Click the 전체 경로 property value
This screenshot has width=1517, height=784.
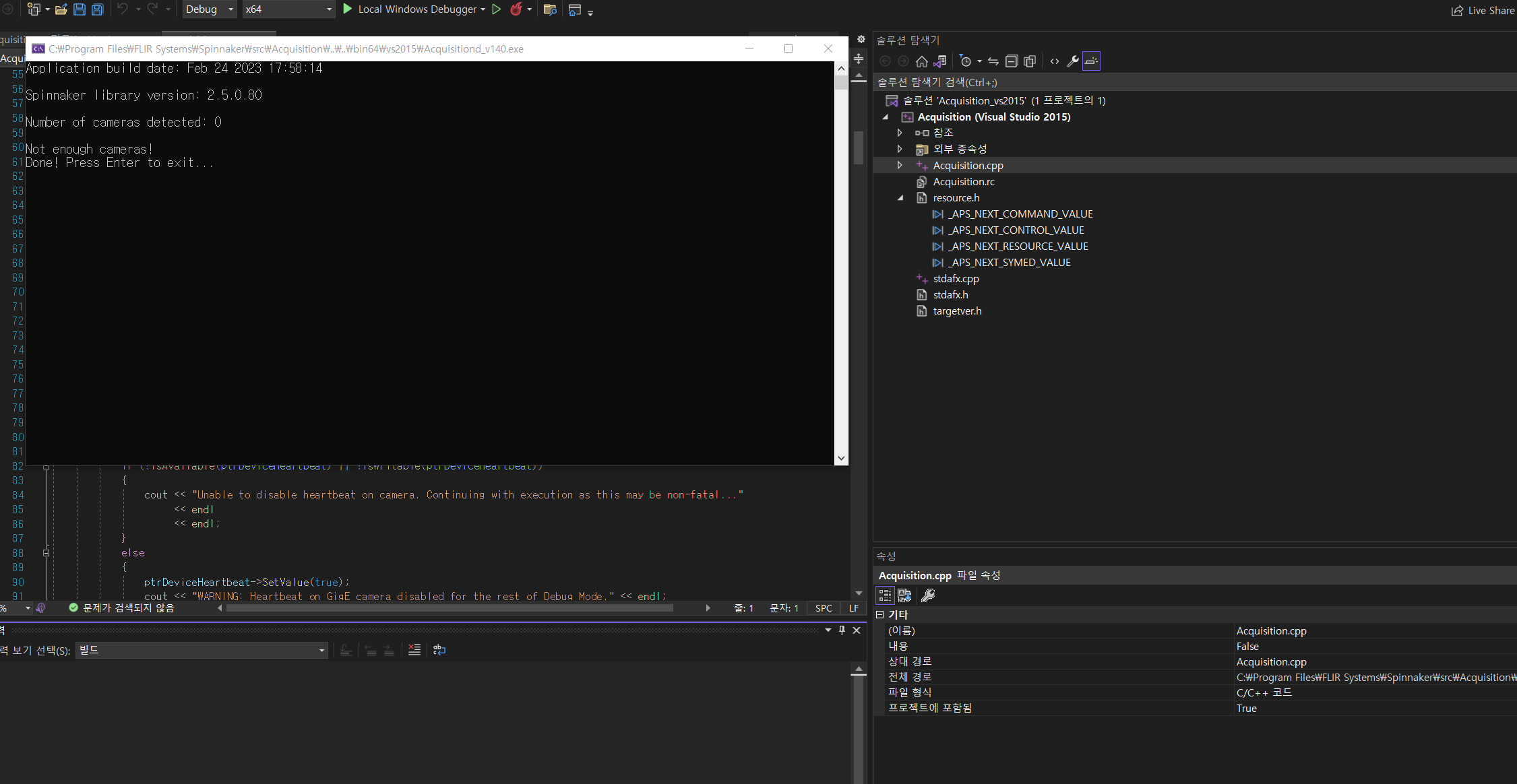[x=1375, y=678]
